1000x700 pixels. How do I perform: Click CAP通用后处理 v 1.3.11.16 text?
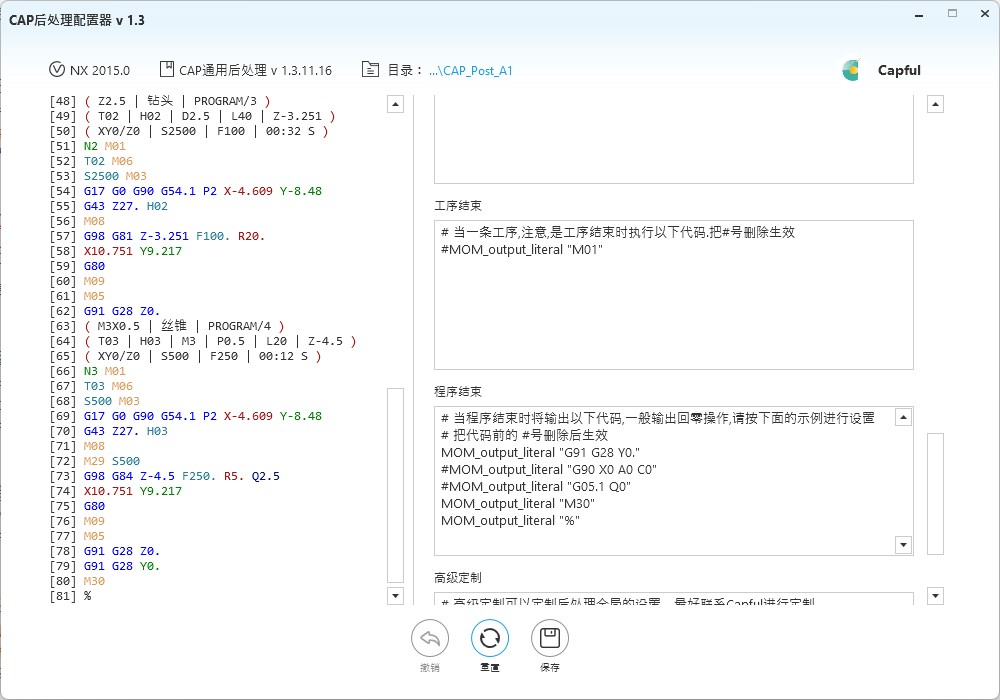pos(255,70)
